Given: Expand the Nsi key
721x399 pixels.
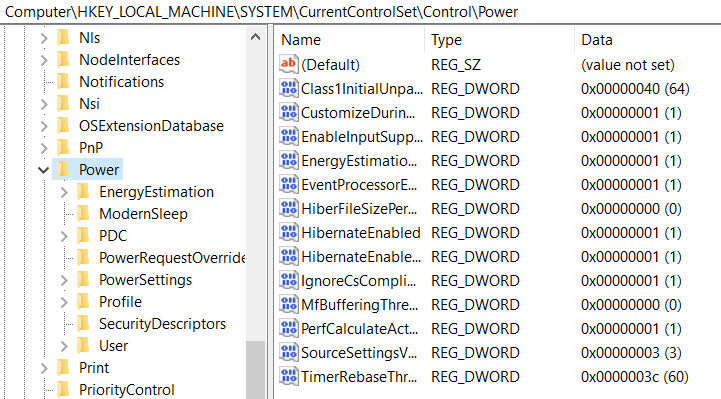Looking at the screenshot, I should [44, 104].
